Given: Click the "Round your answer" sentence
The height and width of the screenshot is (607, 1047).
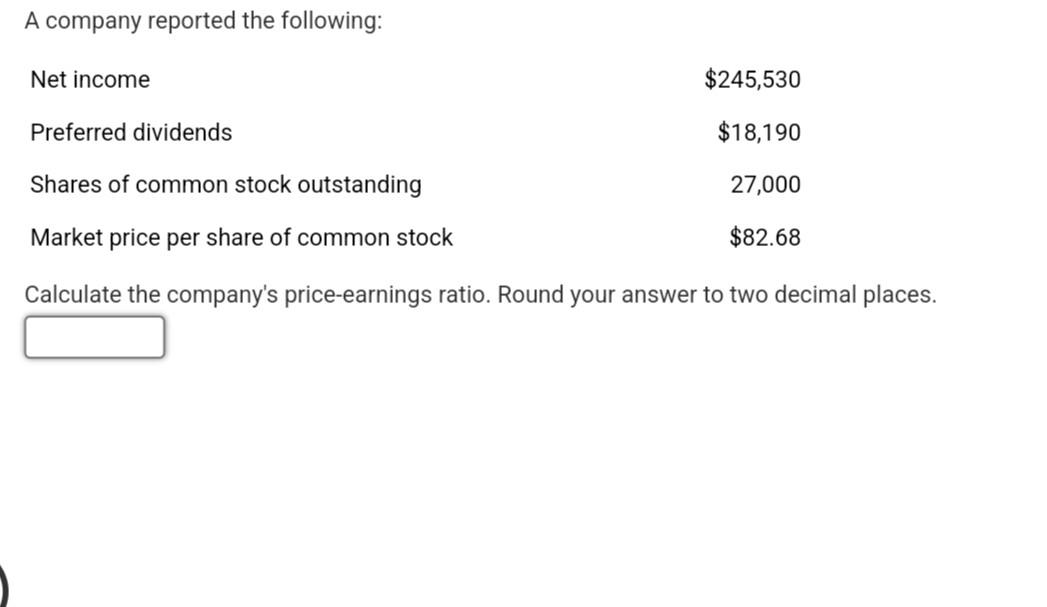Looking at the screenshot, I should pos(716,295).
